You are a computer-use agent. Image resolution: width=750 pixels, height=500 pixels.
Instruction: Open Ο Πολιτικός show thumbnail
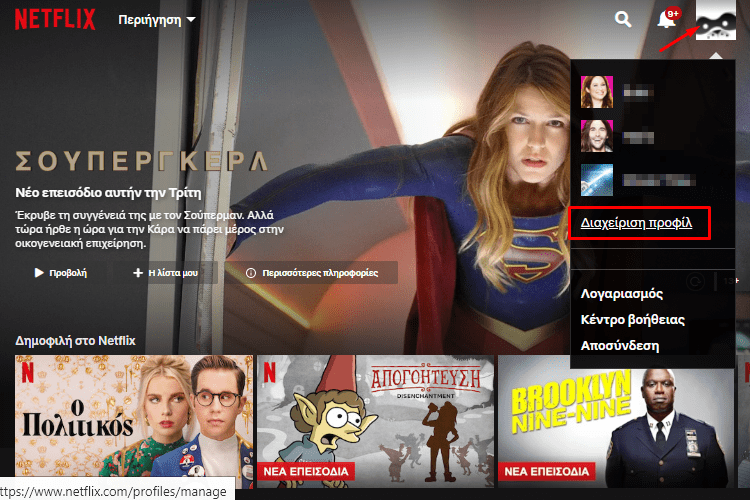134,421
